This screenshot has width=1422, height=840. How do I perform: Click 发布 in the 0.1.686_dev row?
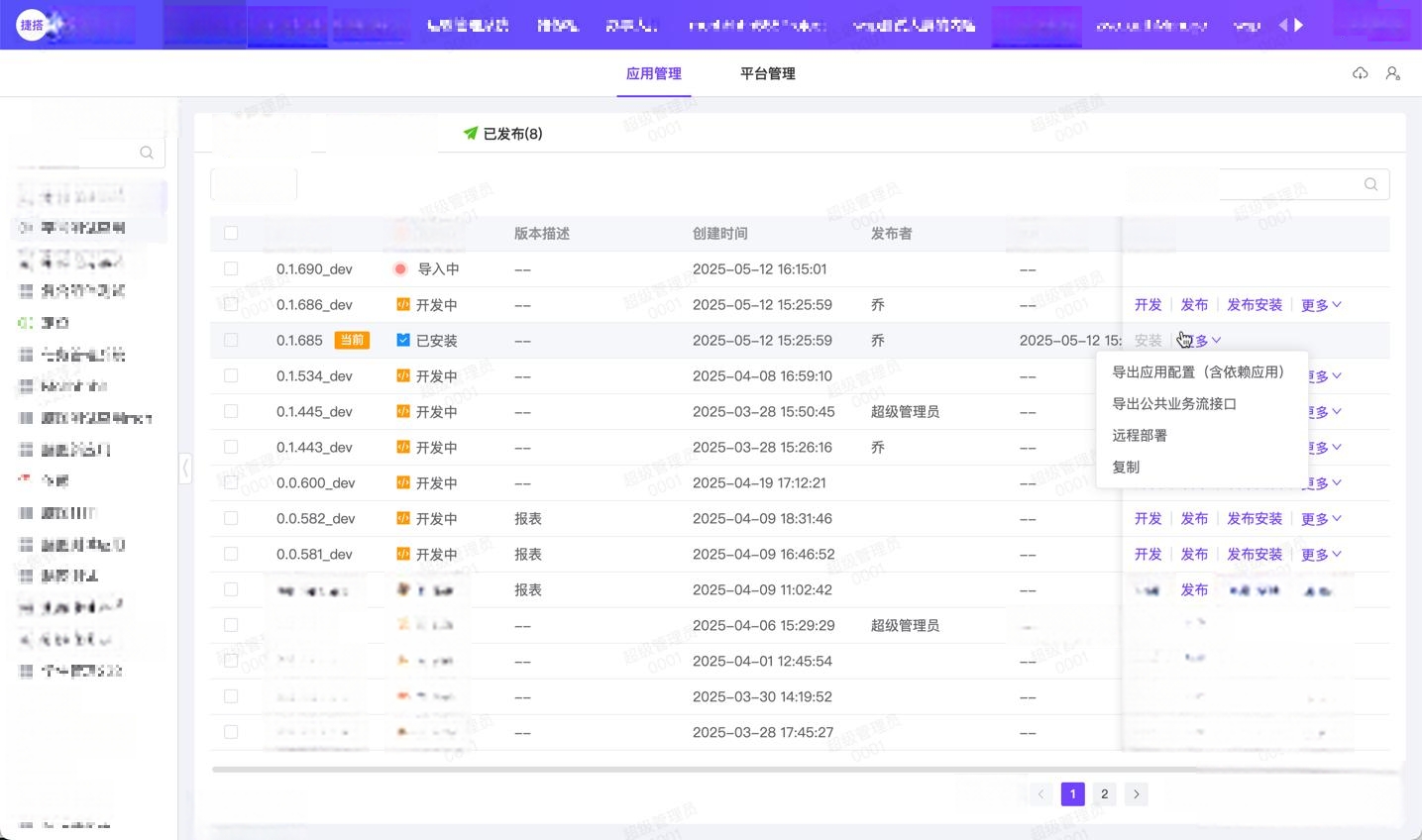pos(1195,305)
